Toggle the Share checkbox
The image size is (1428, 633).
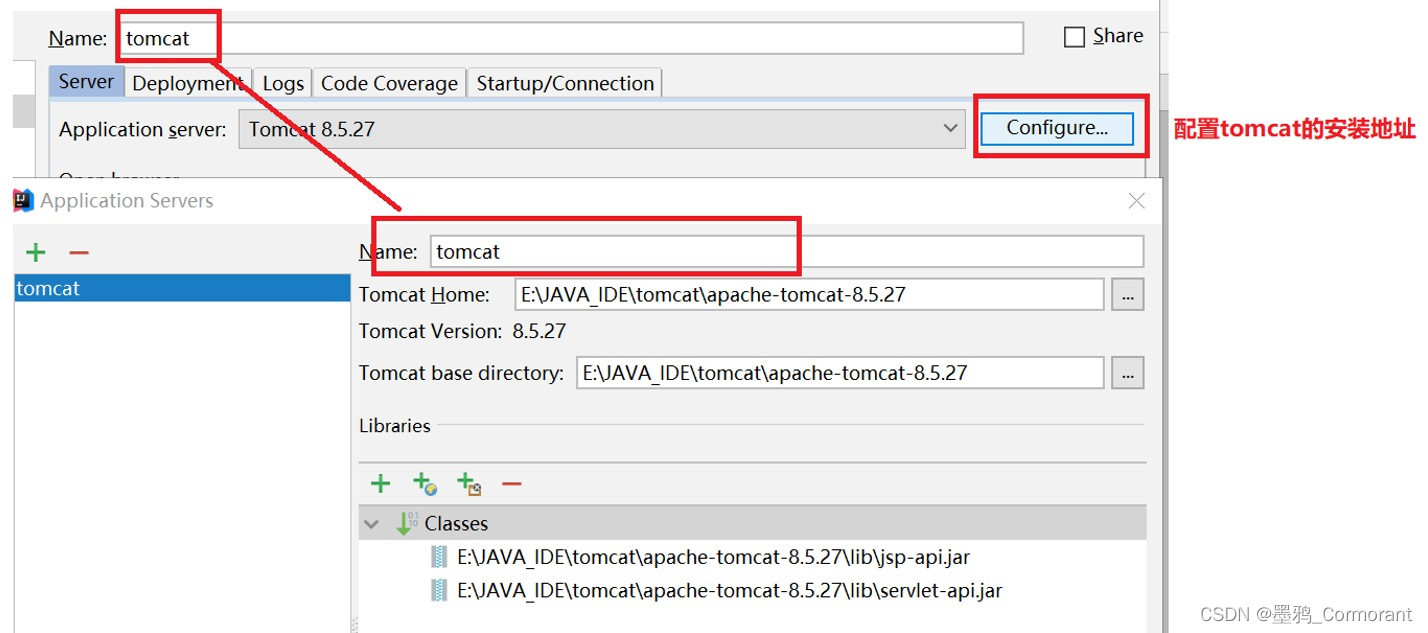coord(1074,37)
